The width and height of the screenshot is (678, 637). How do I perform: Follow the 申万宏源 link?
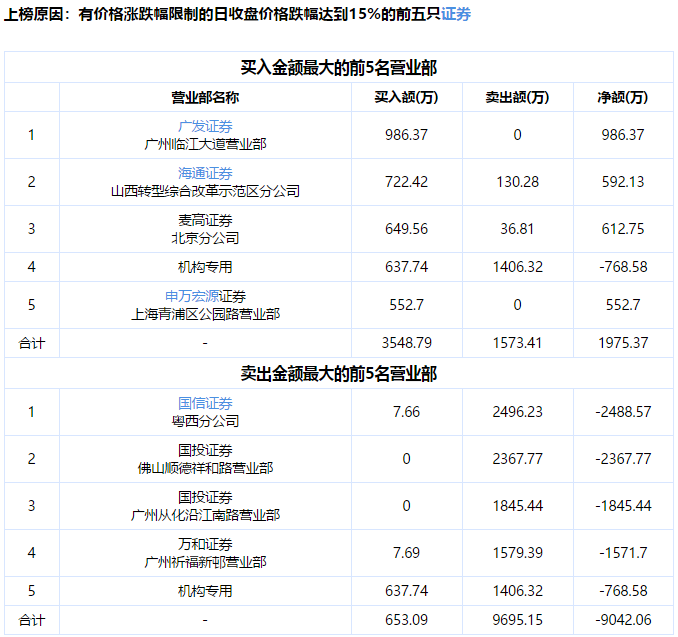pos(192,297)
